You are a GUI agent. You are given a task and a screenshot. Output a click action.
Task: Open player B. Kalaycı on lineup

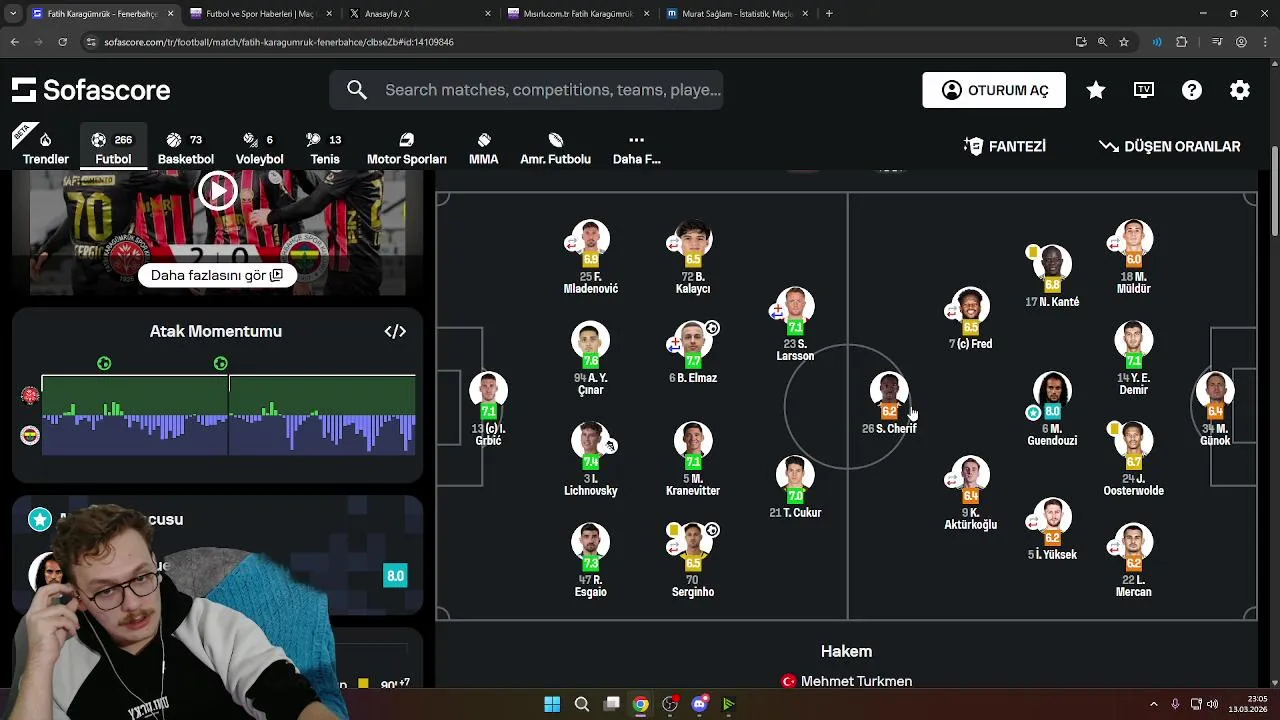pyautogui.click(x=693, y=257)
